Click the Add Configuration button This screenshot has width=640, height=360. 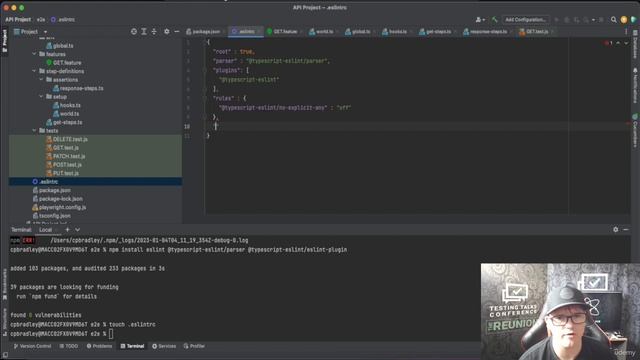pos(525,19)
